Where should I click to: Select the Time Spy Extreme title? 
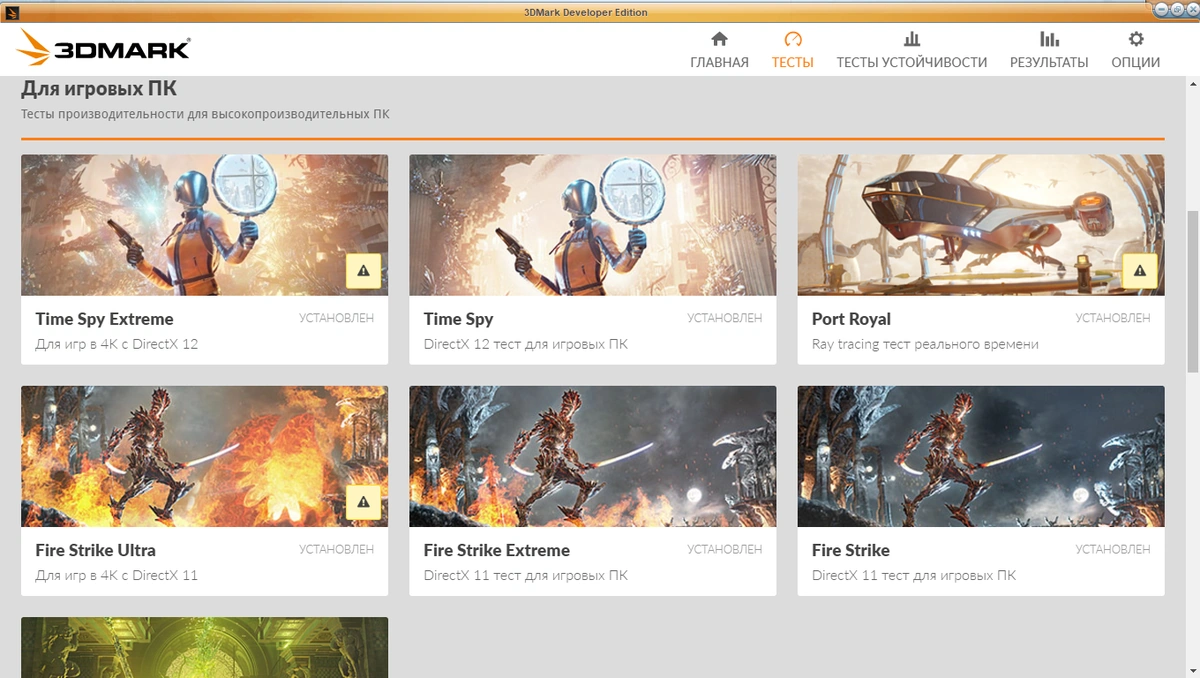pyautogui.click(x=104, y=319)
